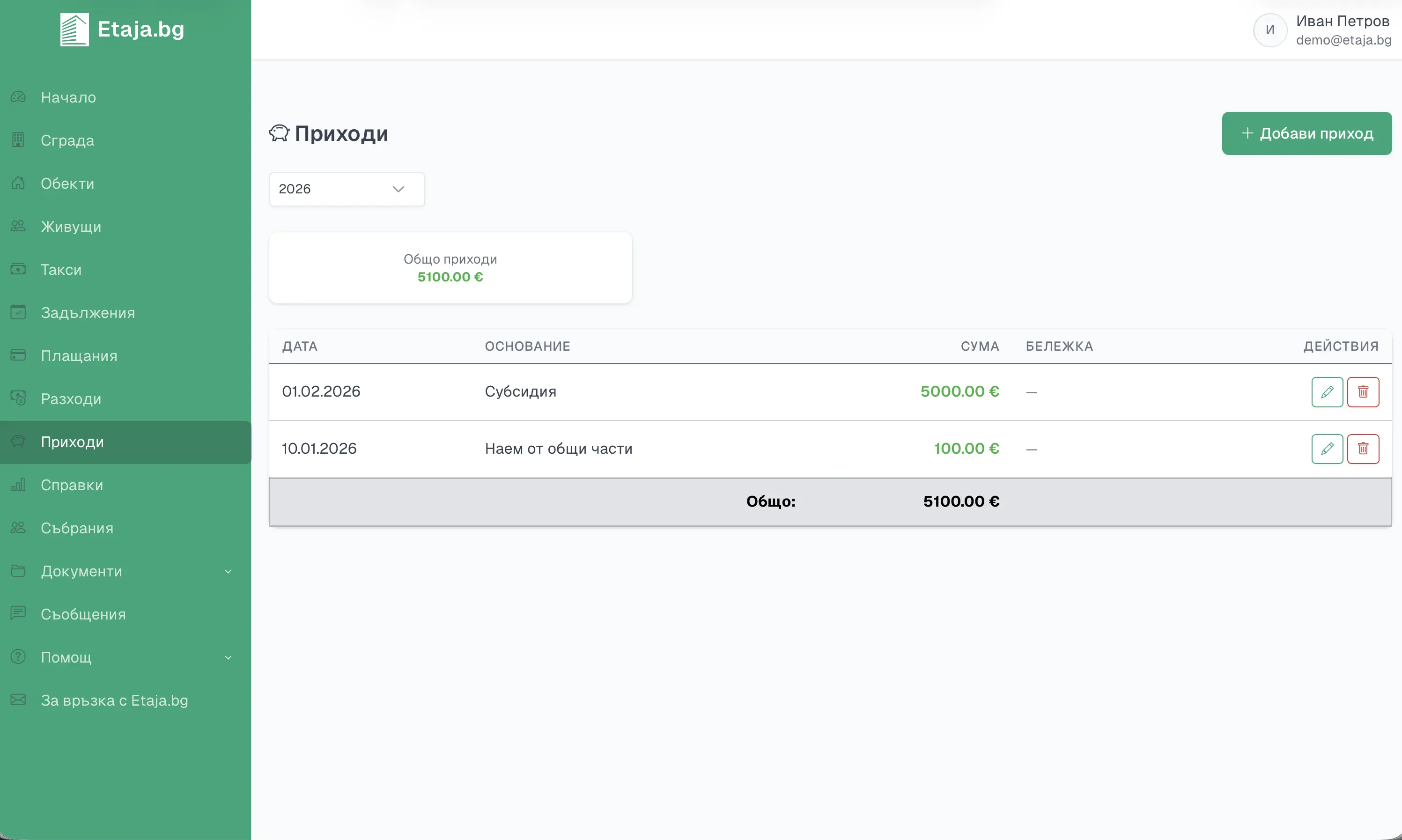Image resolution: width=1402 pixels, height=840 pixels.
Task: Click the Etaja.bg brand name
Action: coord(141,29)
